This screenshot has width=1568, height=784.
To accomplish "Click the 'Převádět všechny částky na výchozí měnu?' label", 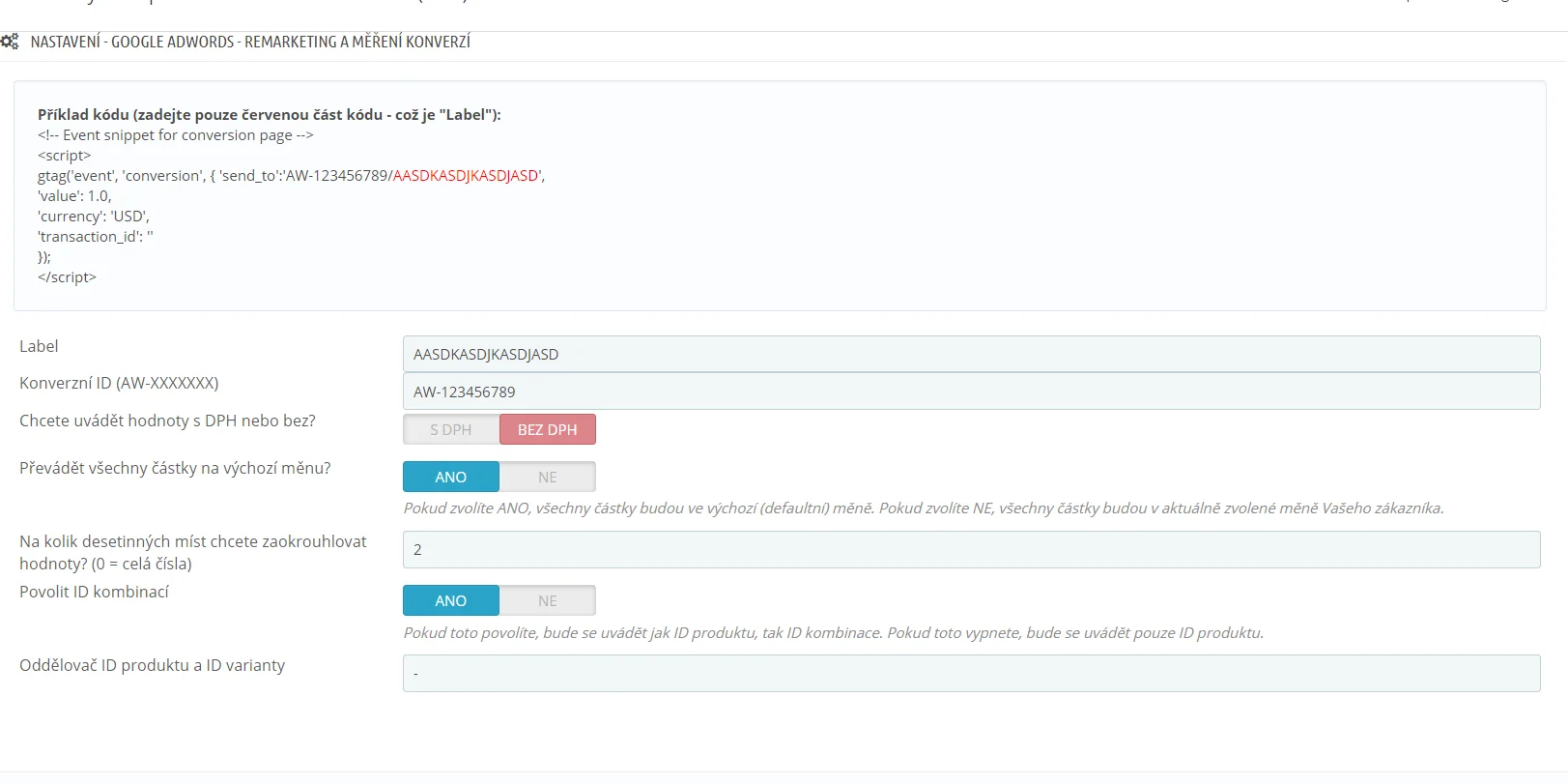I will coord(175,468).
